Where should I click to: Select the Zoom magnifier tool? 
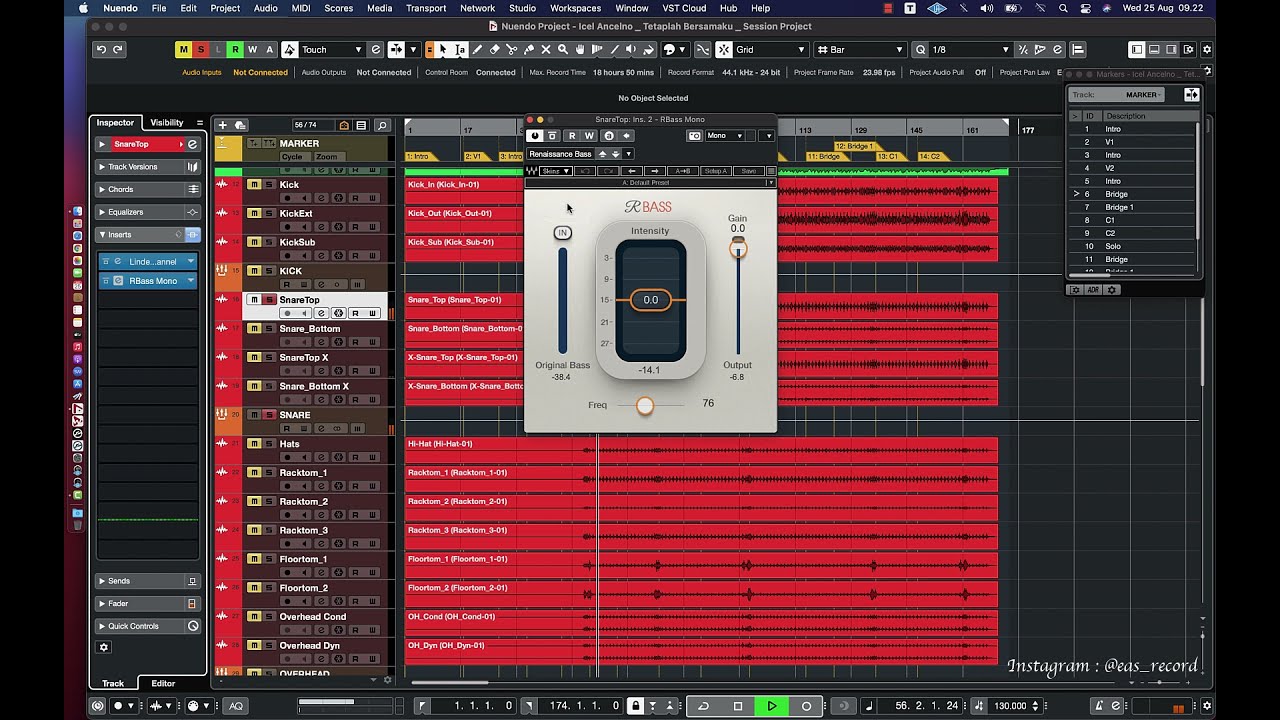(x=563, y=49)
